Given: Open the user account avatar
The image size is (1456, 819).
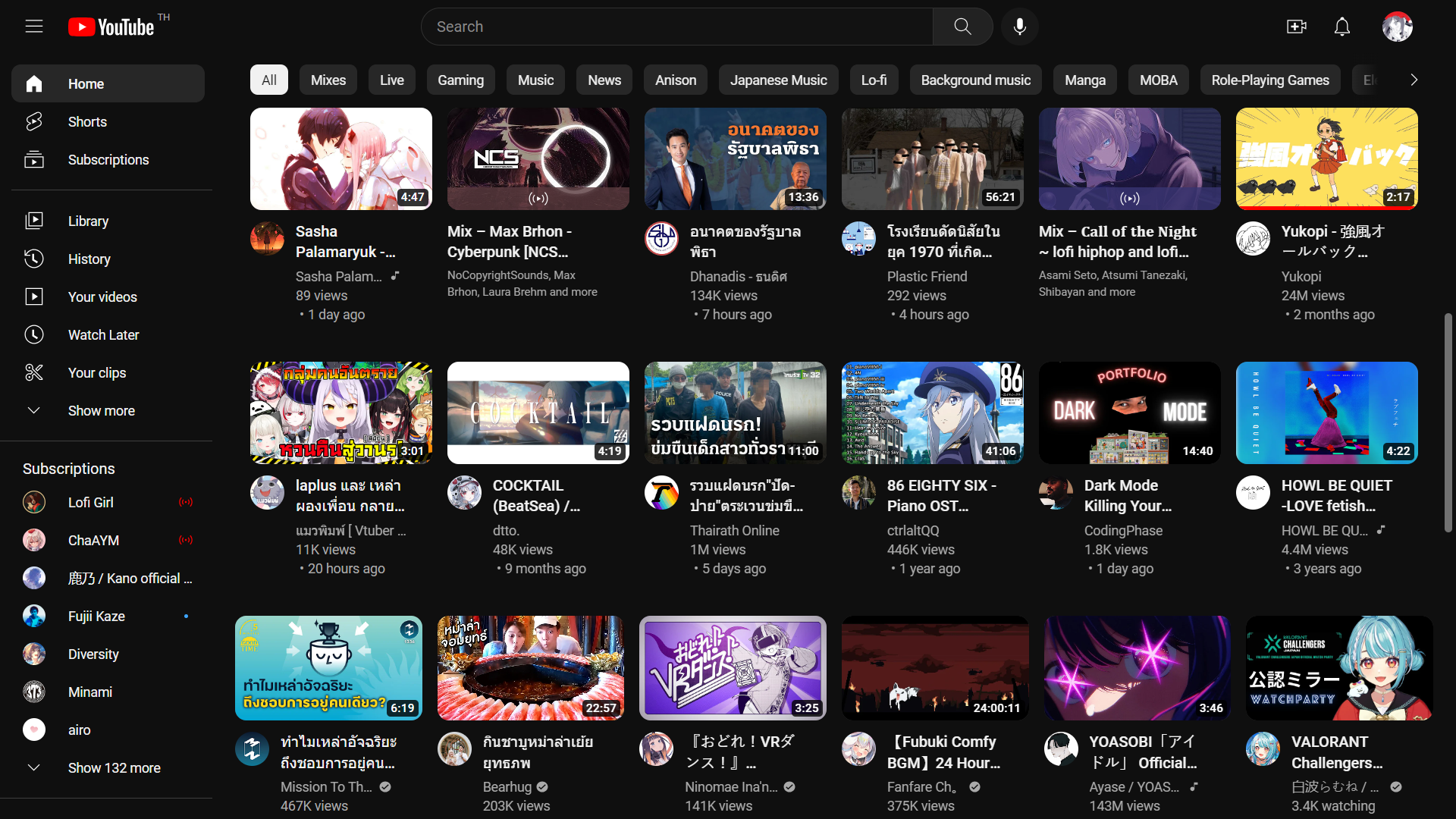Looking at the screenshot, I should pyautogui.click(x=1397, y=27).
